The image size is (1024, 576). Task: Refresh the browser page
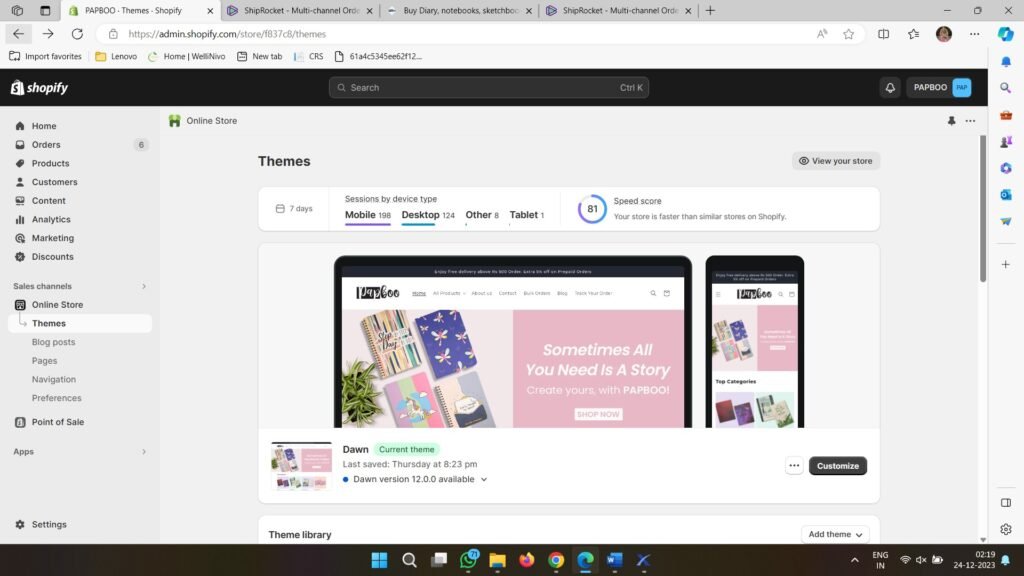tap(77, 34)
